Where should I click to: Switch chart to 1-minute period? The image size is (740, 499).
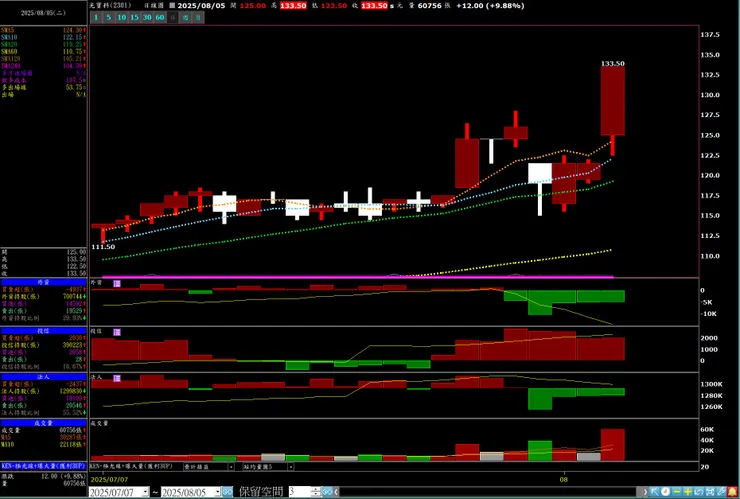pyautogui.click(x=96, y=17)
